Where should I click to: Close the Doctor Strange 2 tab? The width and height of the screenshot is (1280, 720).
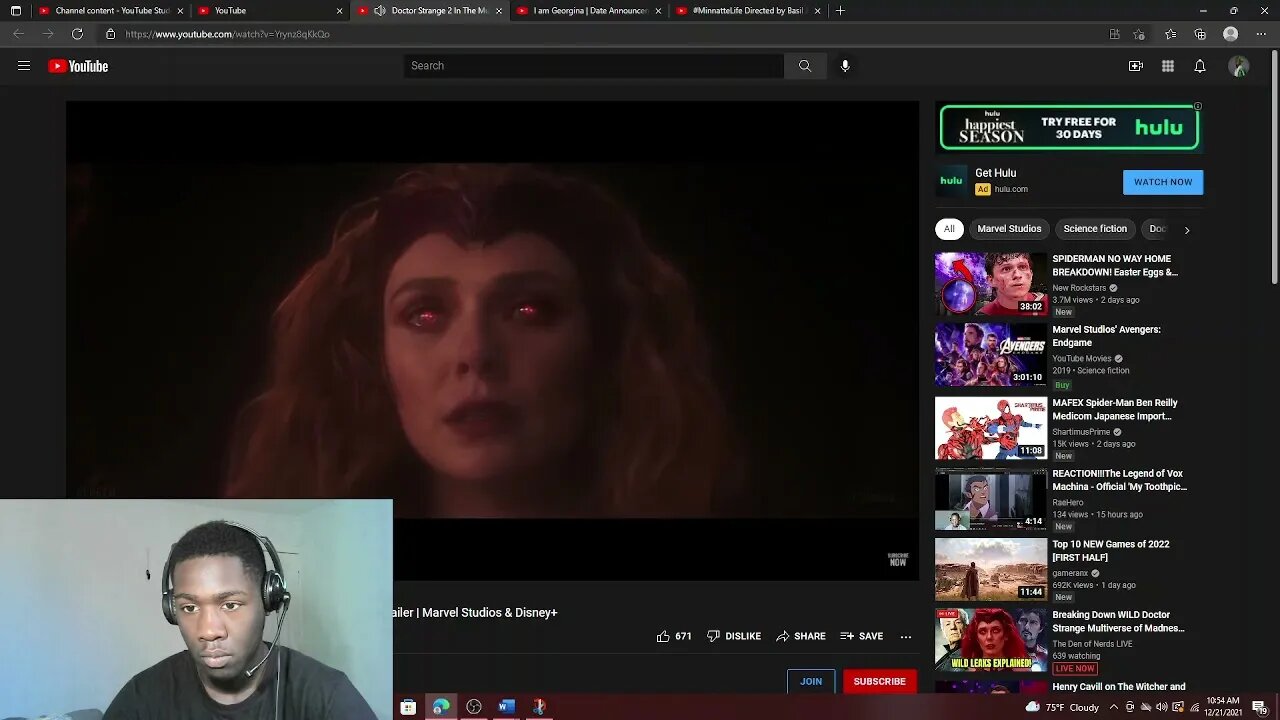[x=499, y=11]
